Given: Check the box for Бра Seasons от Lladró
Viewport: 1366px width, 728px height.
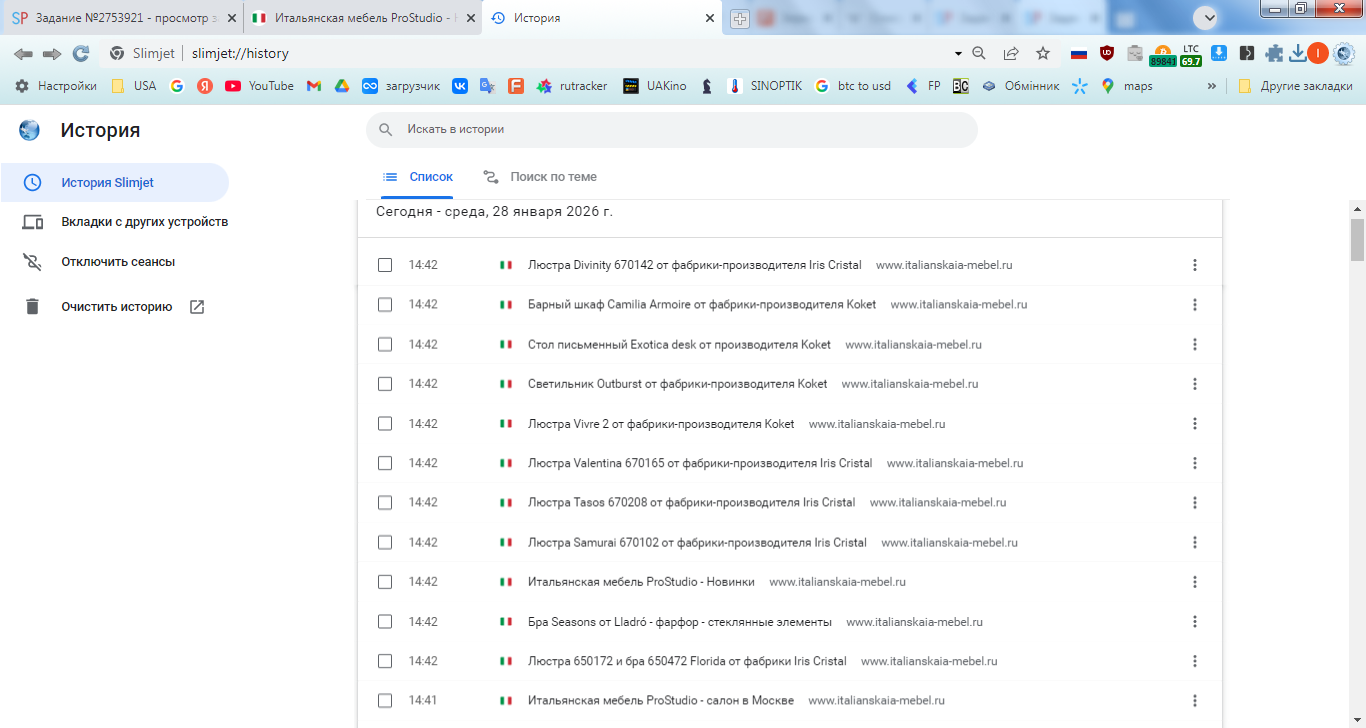Looking at the screenshot, I should click(385, 621).
